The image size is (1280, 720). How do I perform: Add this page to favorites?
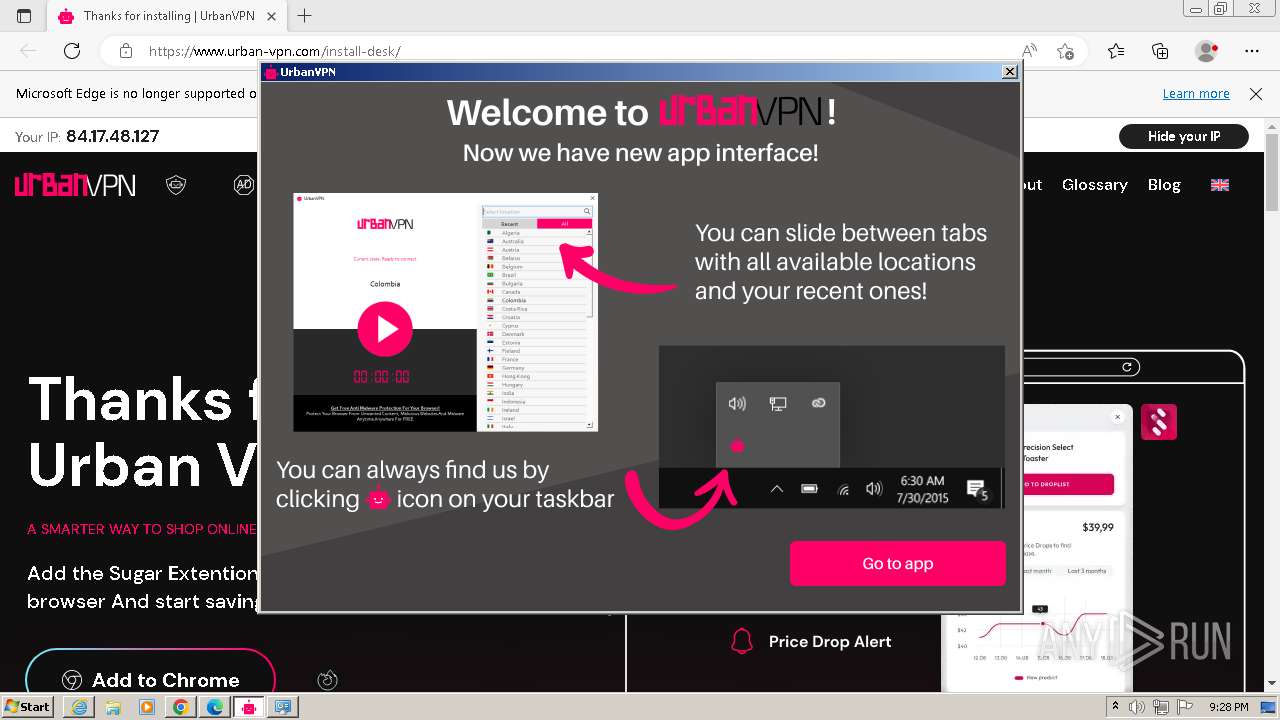coord(1065,51)
